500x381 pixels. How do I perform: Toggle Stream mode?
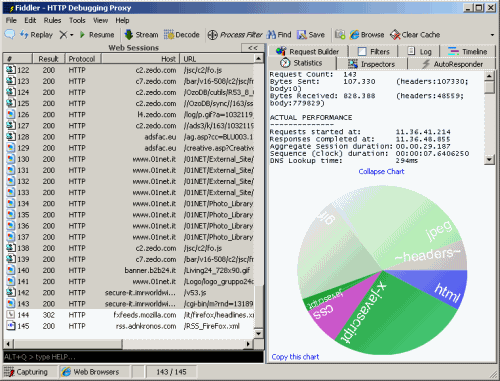pyautogui.click(x=141, y=35)
